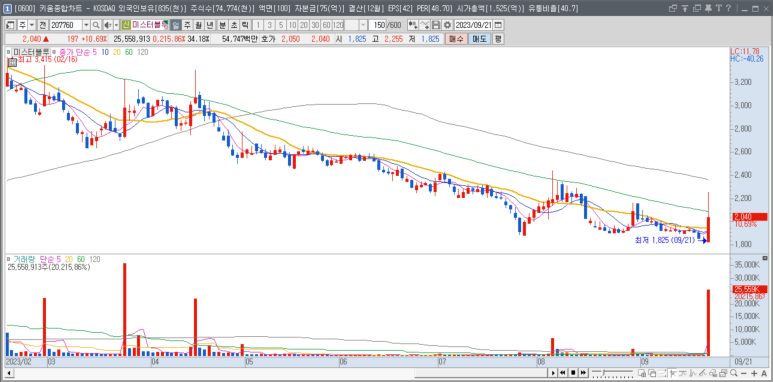This screenshot has height=382, width=773.
Task: Click the stock code field 207760
Action: pos(66,25)
